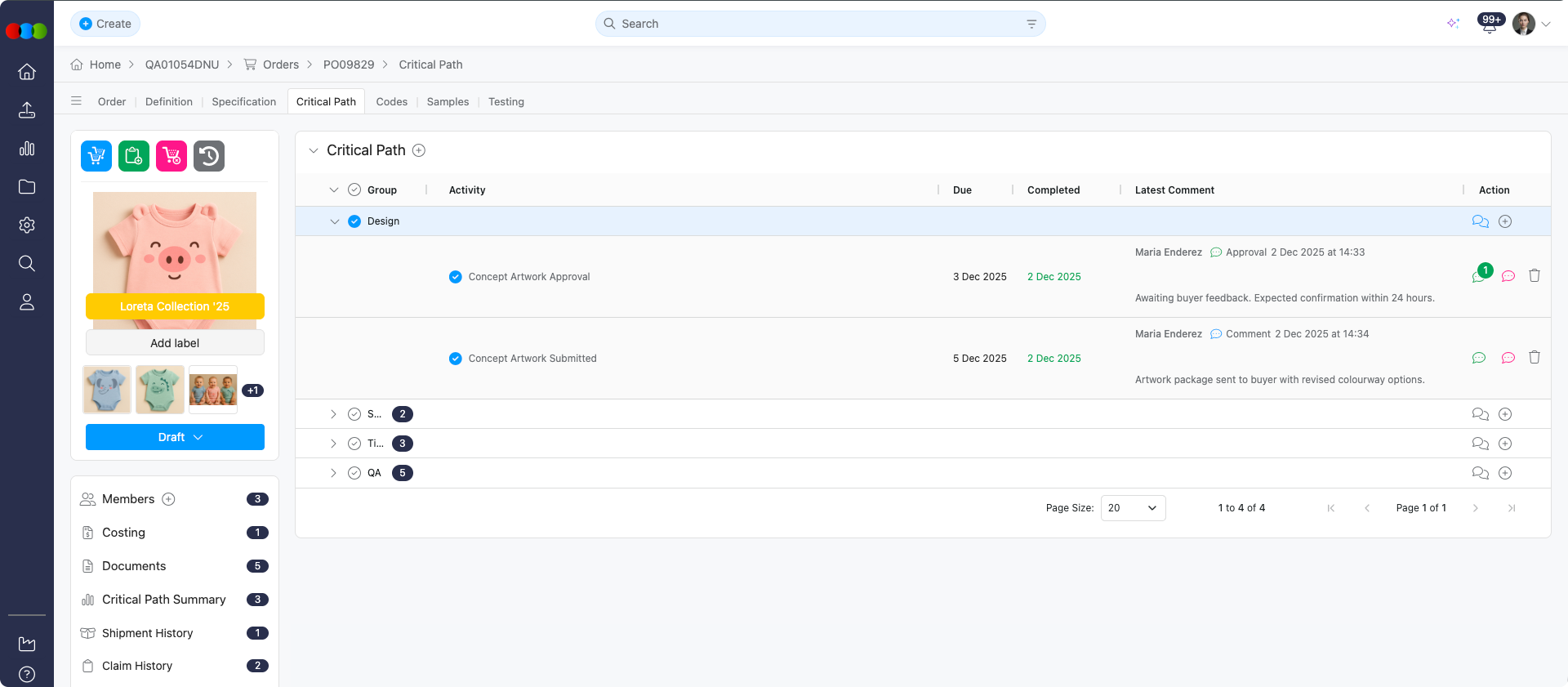Image resolution: width=1568 pixels, height=687 pixels.
Task: Toggle Concept Artwork Submitted completion check
Action: point(456,359)
